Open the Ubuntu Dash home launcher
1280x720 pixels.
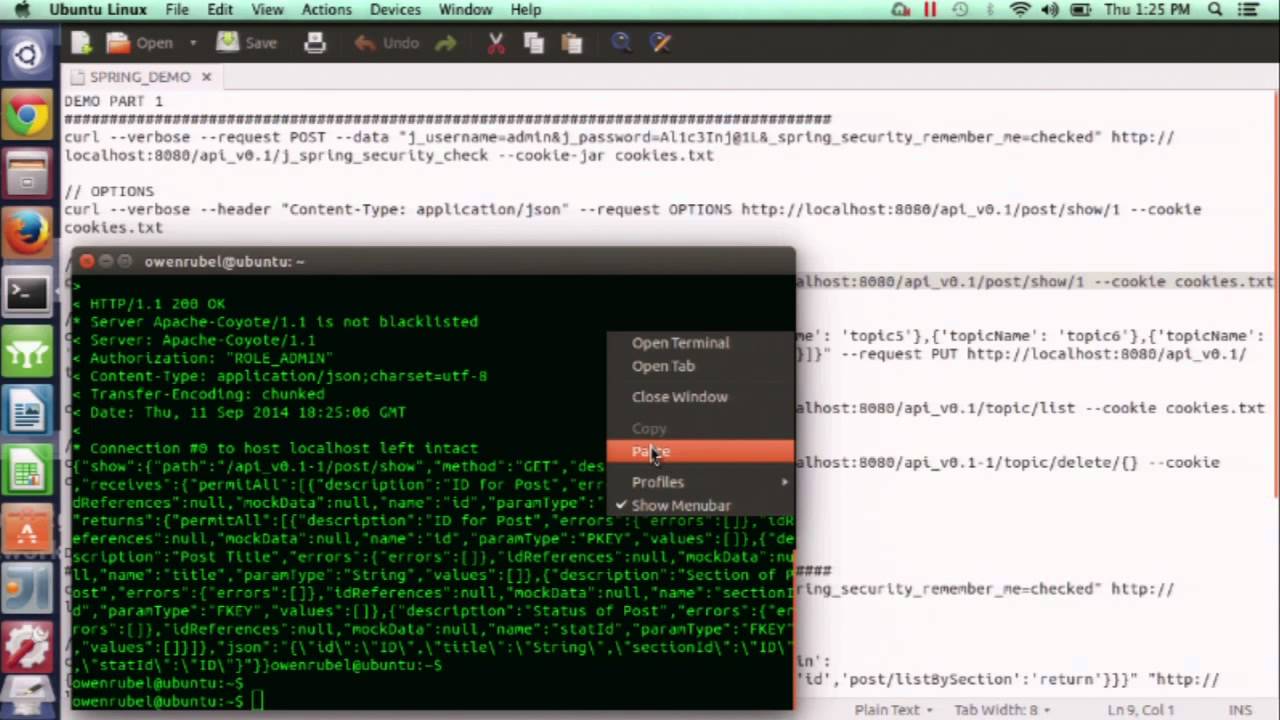(x=27, y=55)
